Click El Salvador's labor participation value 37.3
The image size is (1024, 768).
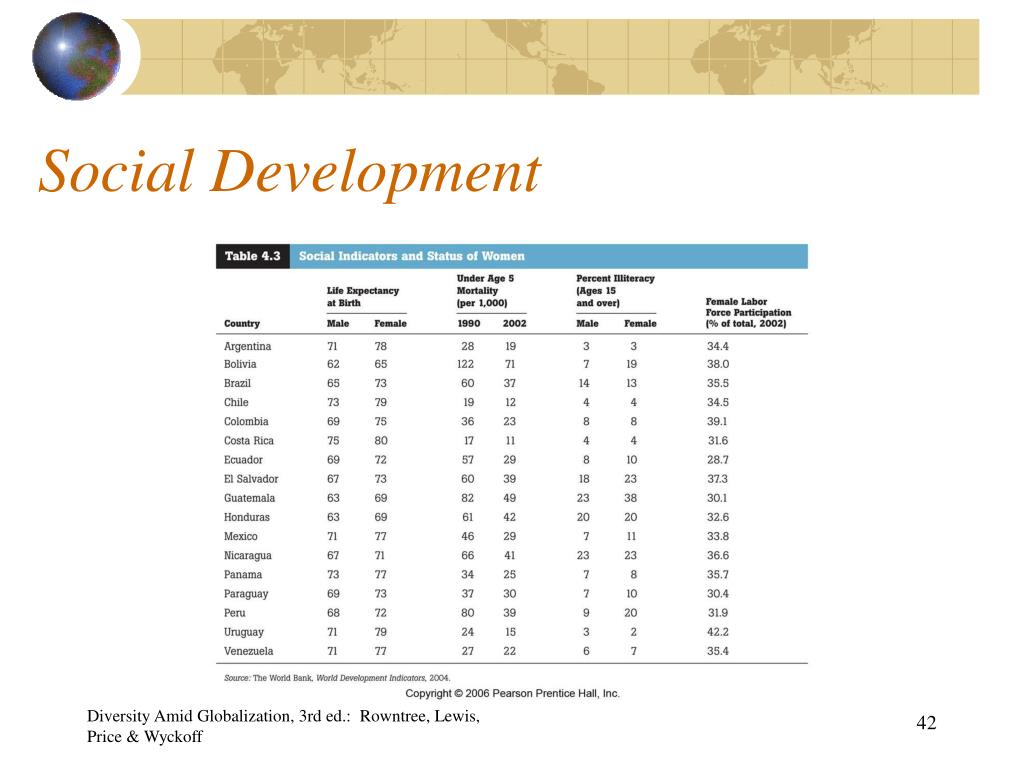pyautogui.click(x=717, y=479)
